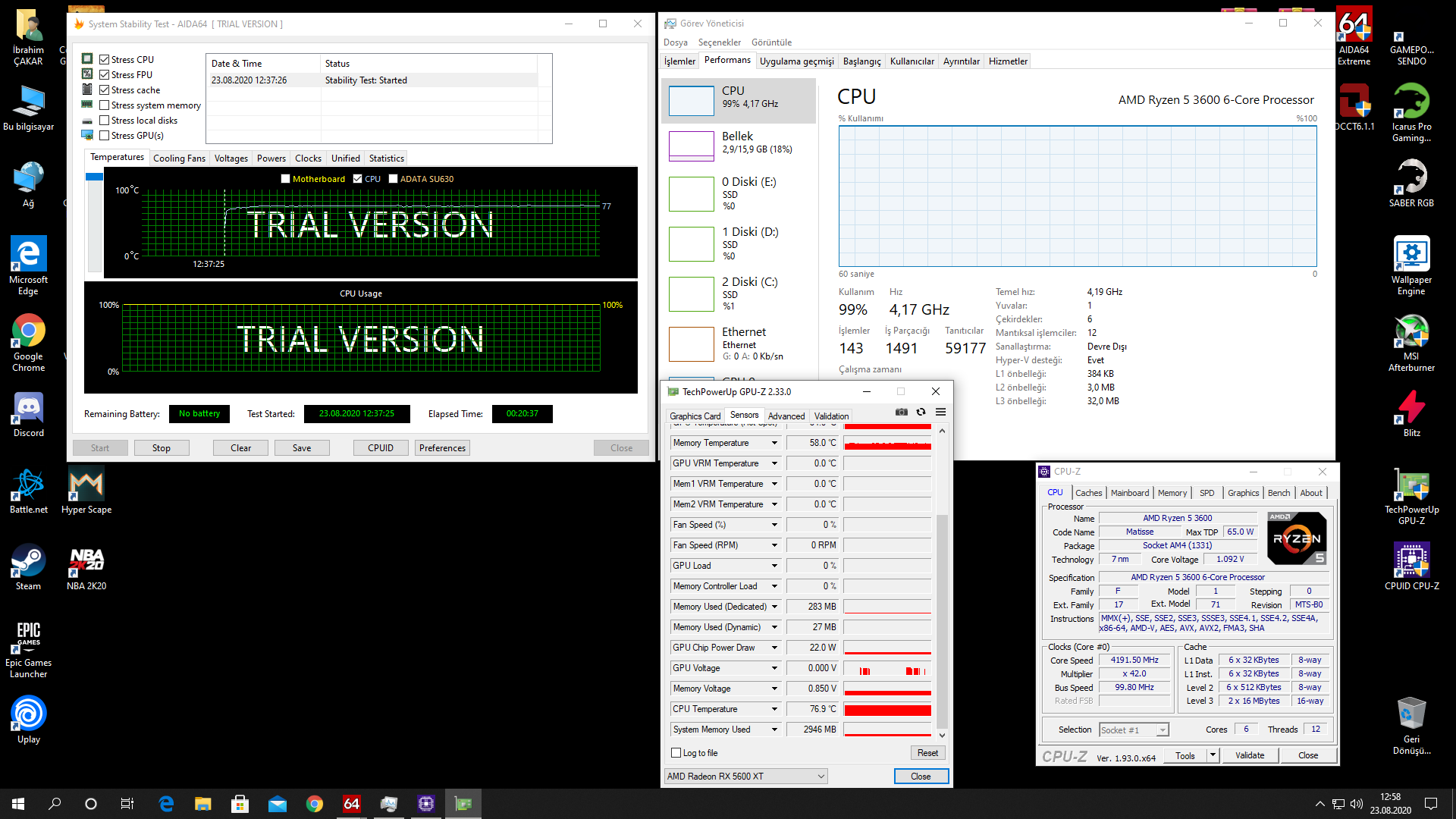Viewport: 1456px width, 819px height.
Task: Open the GPU-Z hamburger menu
Action: point(940,412)
